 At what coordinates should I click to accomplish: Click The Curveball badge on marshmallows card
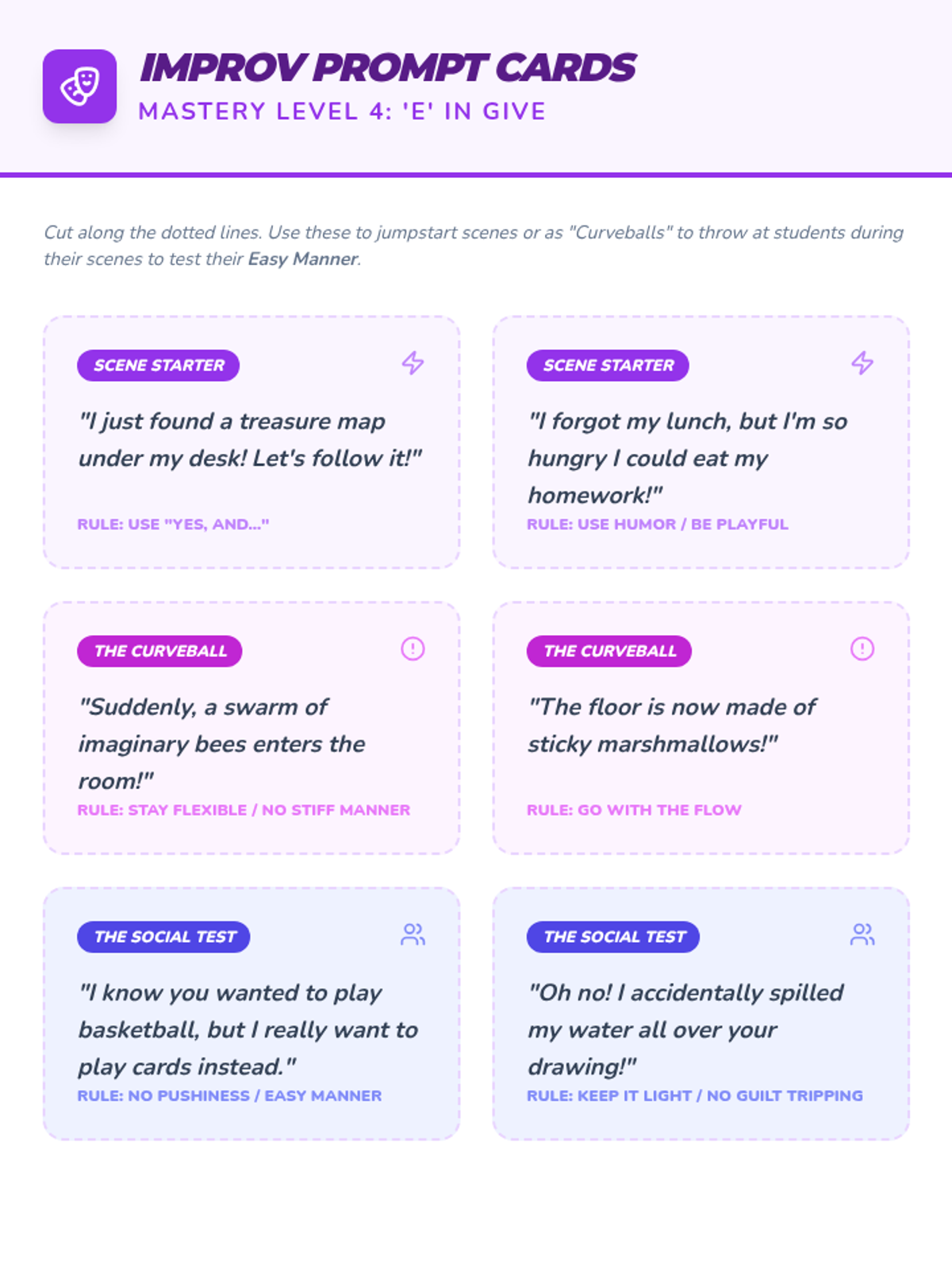(609, 651)
